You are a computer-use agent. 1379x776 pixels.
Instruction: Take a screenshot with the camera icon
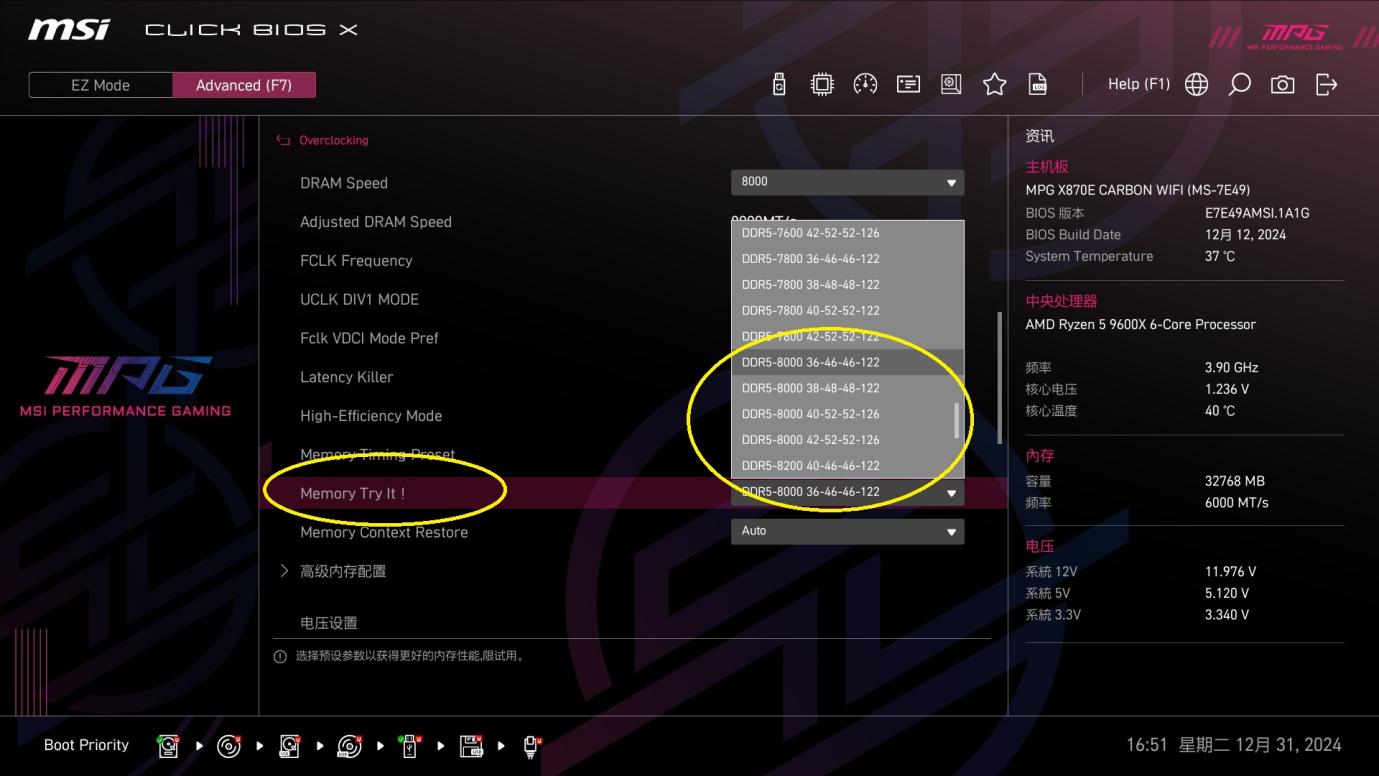pos(1282,85)
